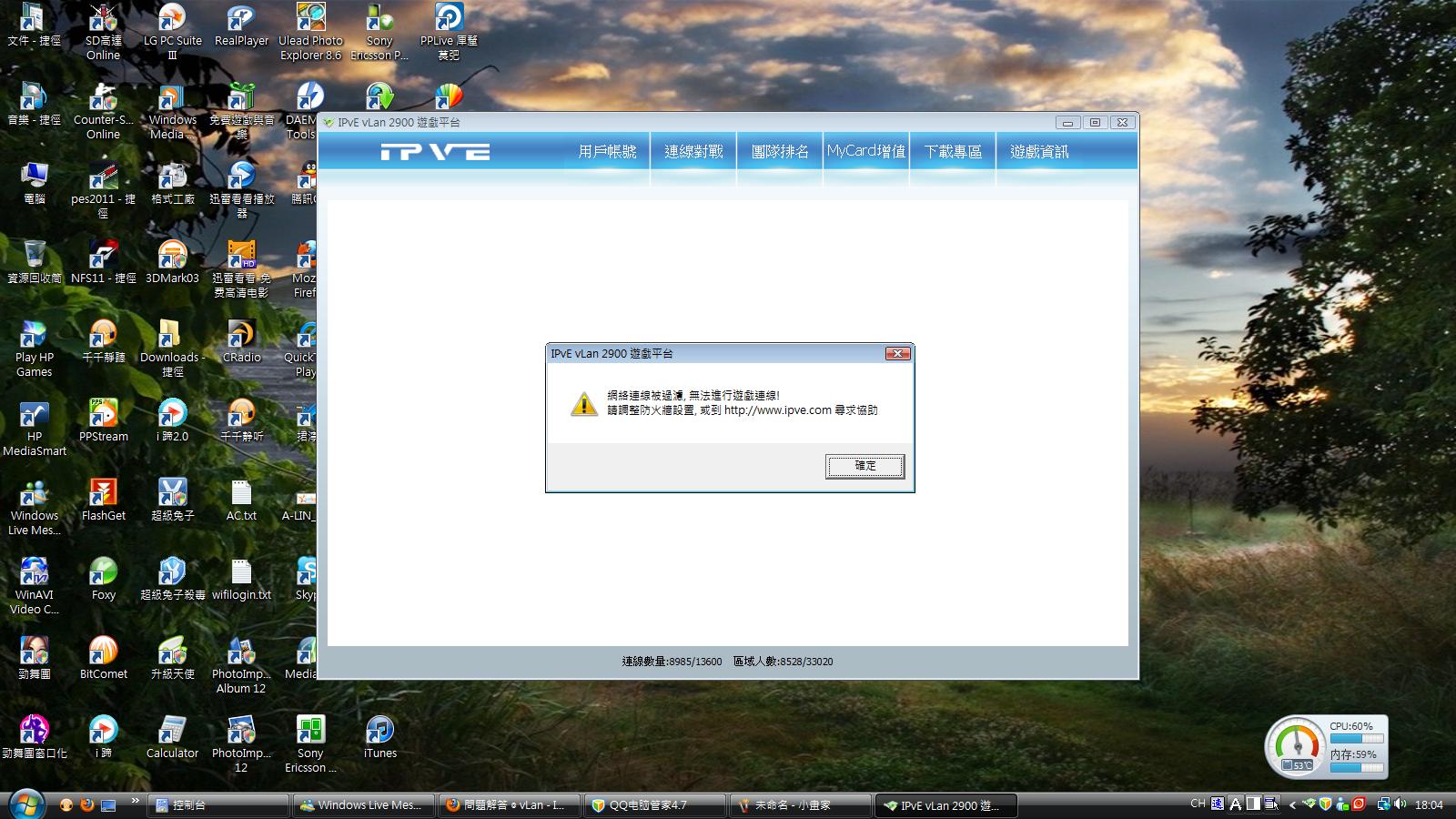Select the Counter-Strike Online desktop icon
1456x819 pixels.
pyautogui.click(x=103, y=111)
